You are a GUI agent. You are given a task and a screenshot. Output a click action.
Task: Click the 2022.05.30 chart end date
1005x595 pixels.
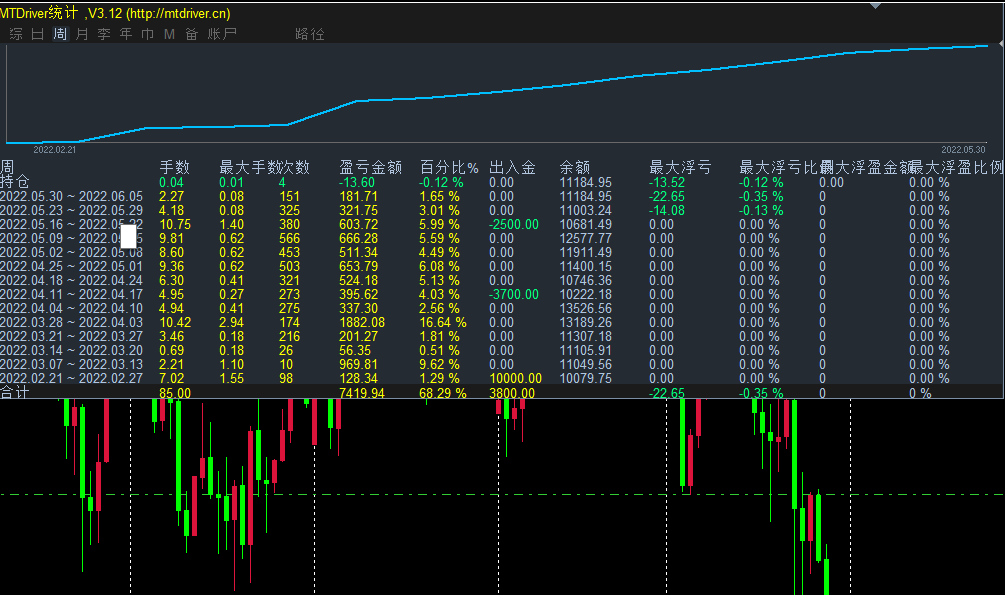pyautogui.click(x=963, y=149)
